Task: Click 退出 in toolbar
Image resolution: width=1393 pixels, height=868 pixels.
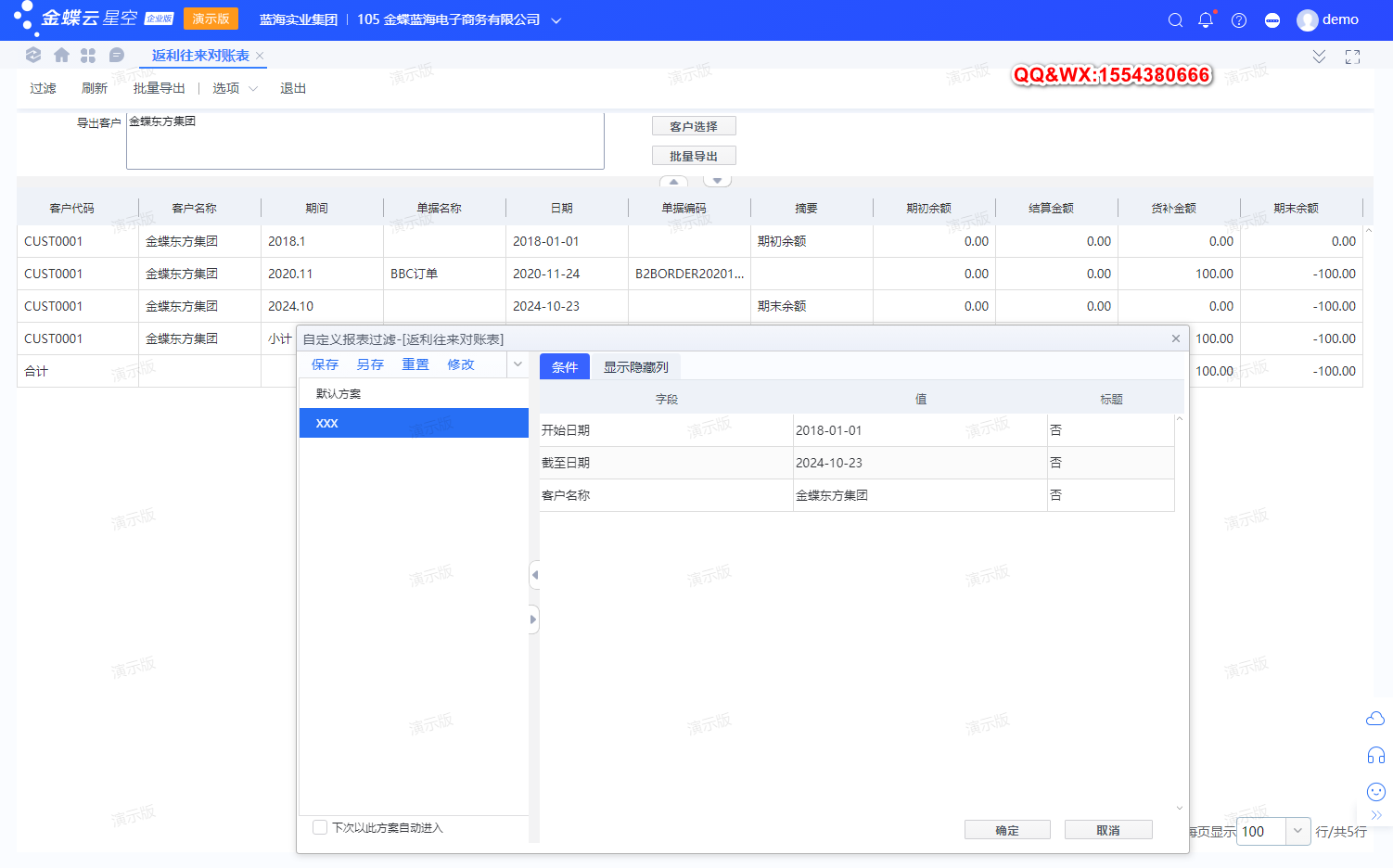Action: tap(293, 88)
